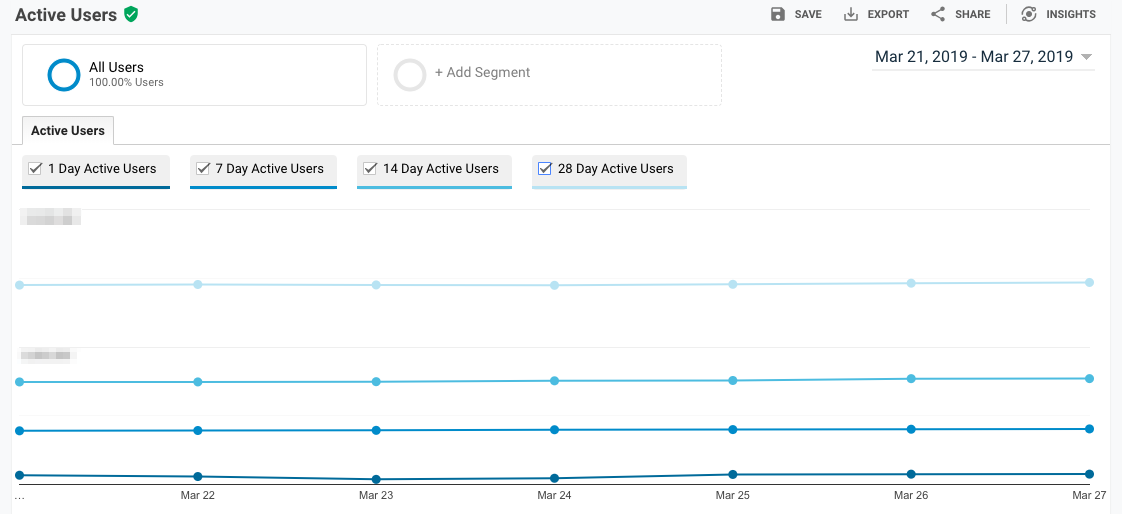Open the All Users segment box
1122x514 pixels.
pos(194,75)
